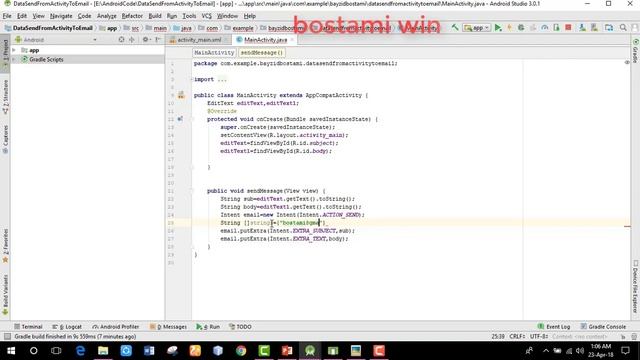Image resolution: width=640 pixels, height=360 pixels.
Task: Hide the Project panel with hide icon
Action: click(158, 40)
